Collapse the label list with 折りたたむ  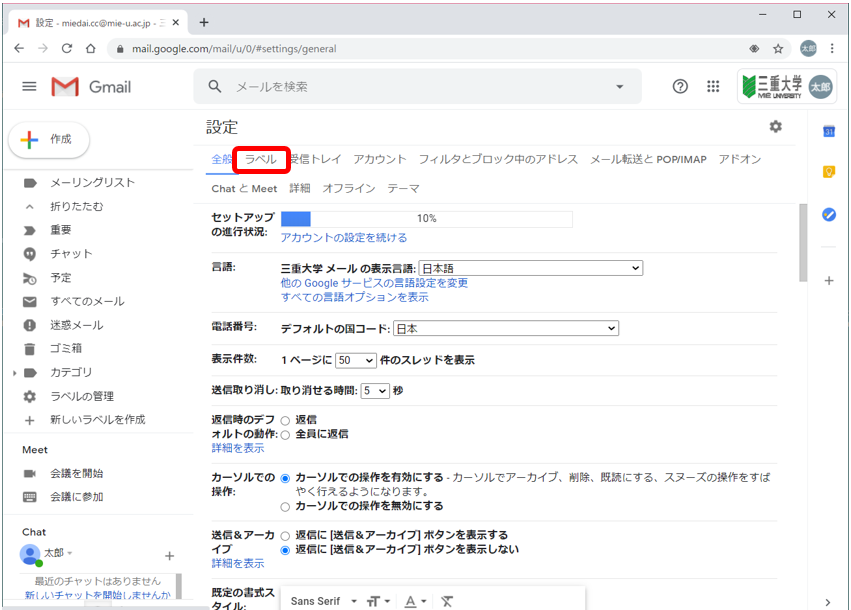tap(77, 206)
